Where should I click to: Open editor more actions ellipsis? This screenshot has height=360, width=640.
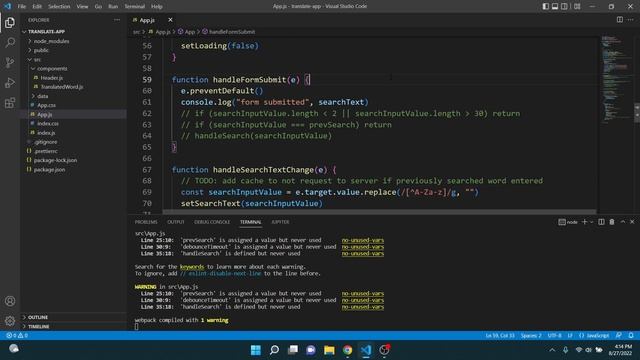(x=631, y=20)
